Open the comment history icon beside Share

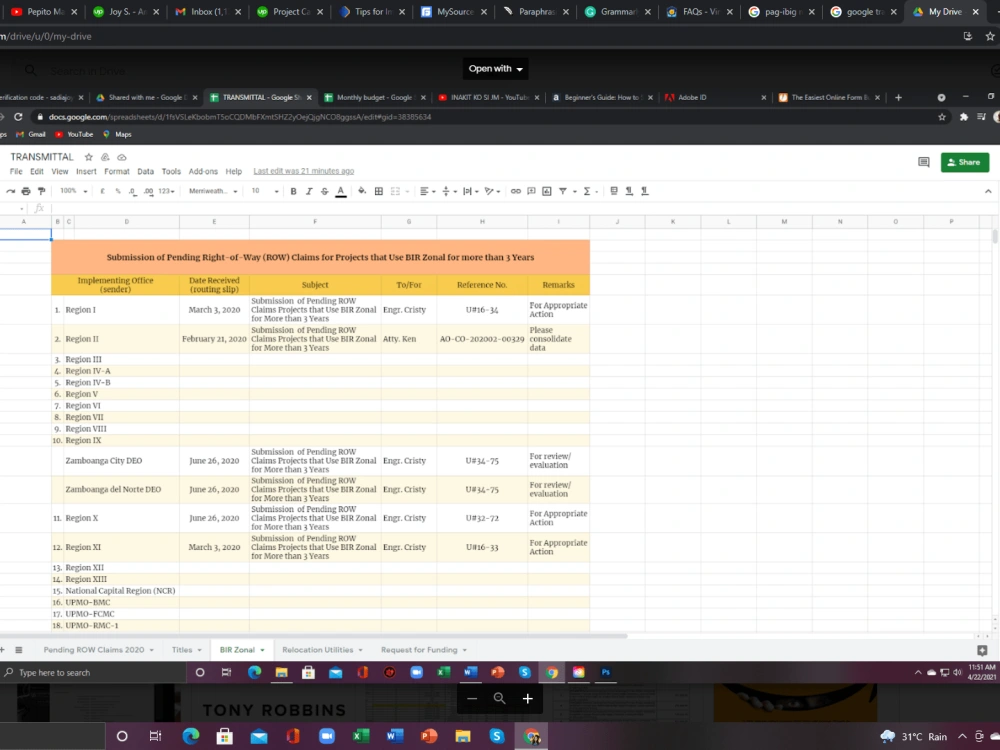coord(923,162)
